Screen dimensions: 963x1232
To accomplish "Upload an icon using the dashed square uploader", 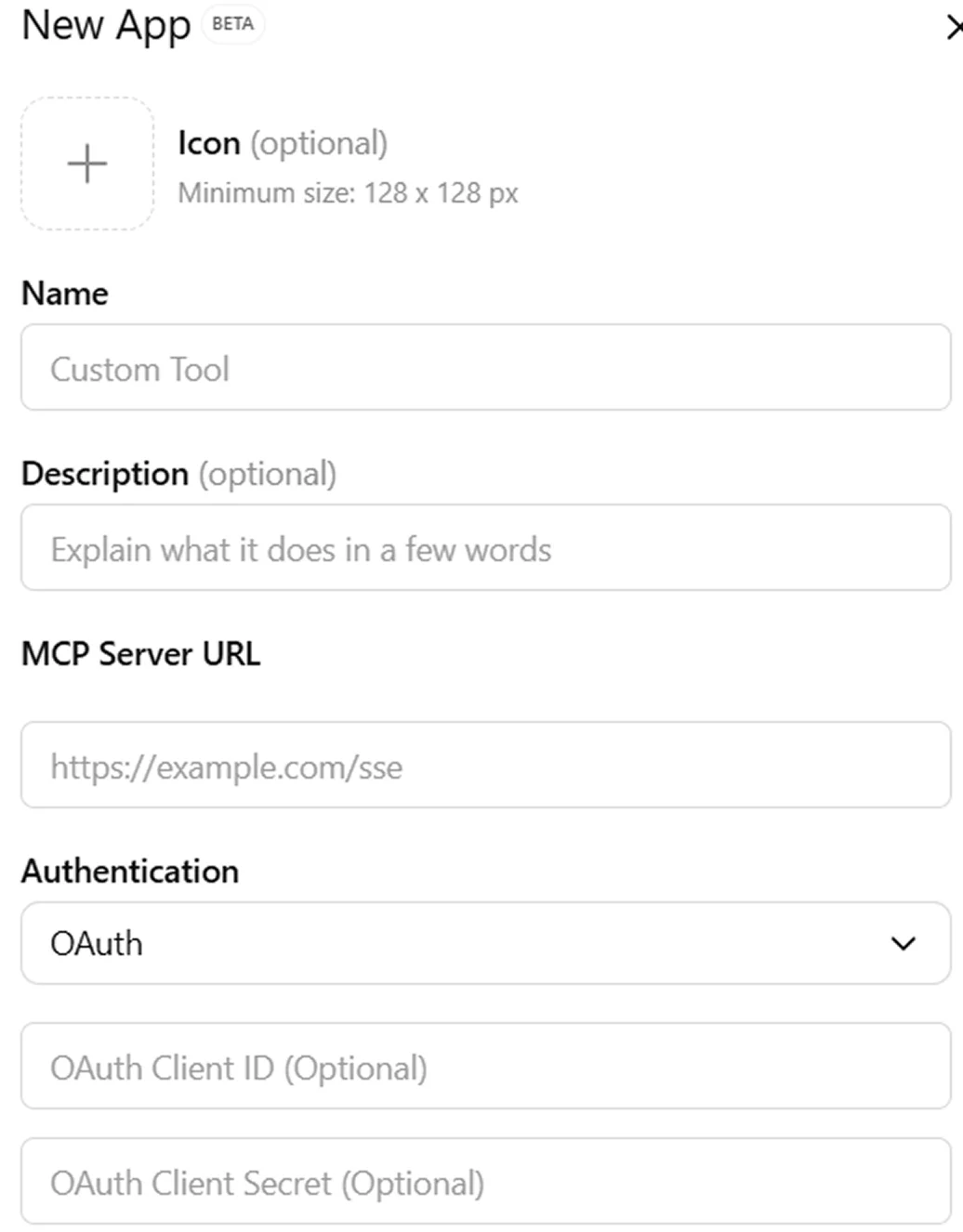I will (86, 164).
